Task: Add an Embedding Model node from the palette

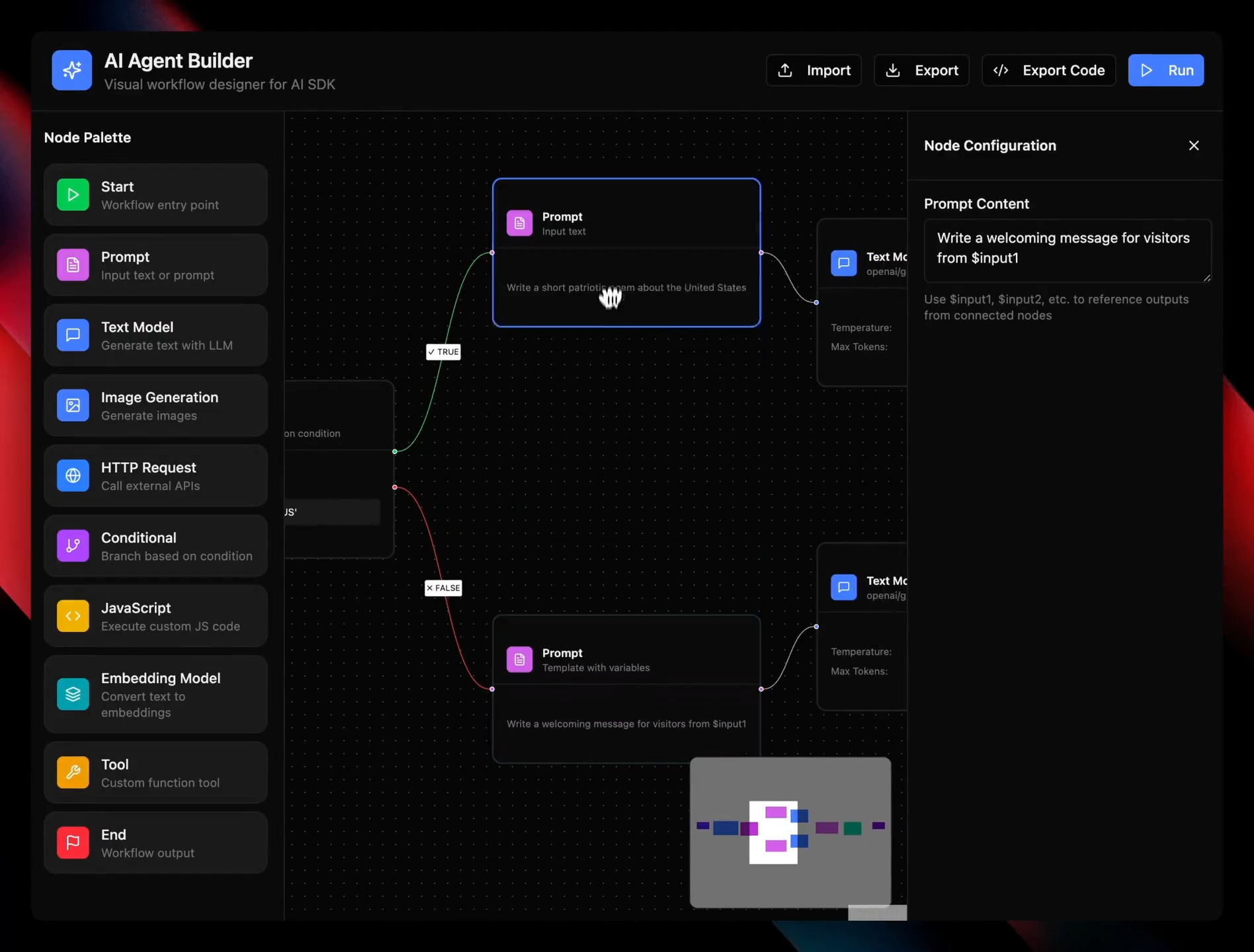Action: pyautogui.click(x=155, y=694)
